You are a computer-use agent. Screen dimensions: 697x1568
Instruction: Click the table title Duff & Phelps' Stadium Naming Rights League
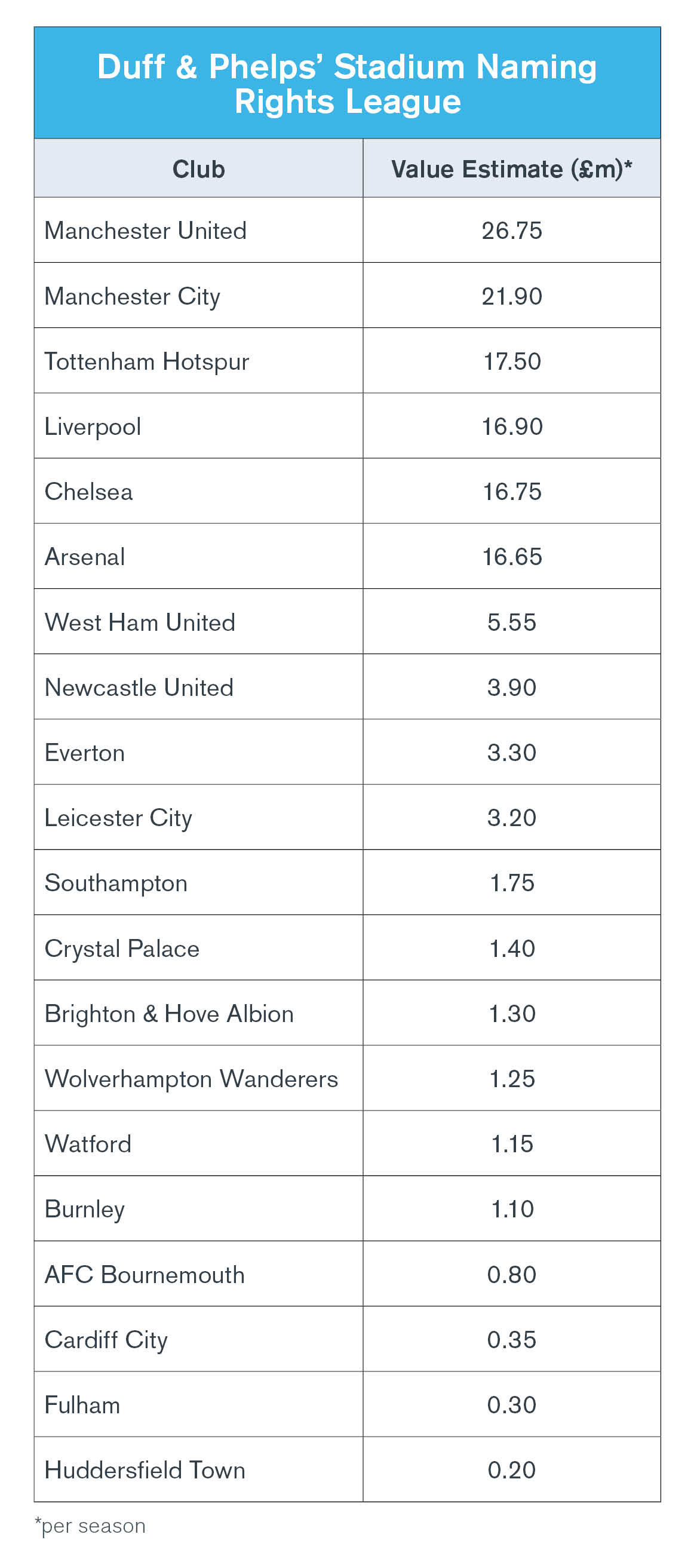(347, 84)
